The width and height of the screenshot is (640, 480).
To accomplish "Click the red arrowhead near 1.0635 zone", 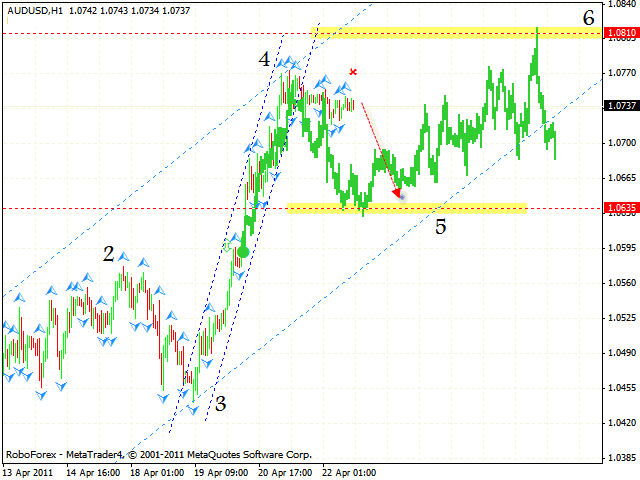I will pos(398,194).
